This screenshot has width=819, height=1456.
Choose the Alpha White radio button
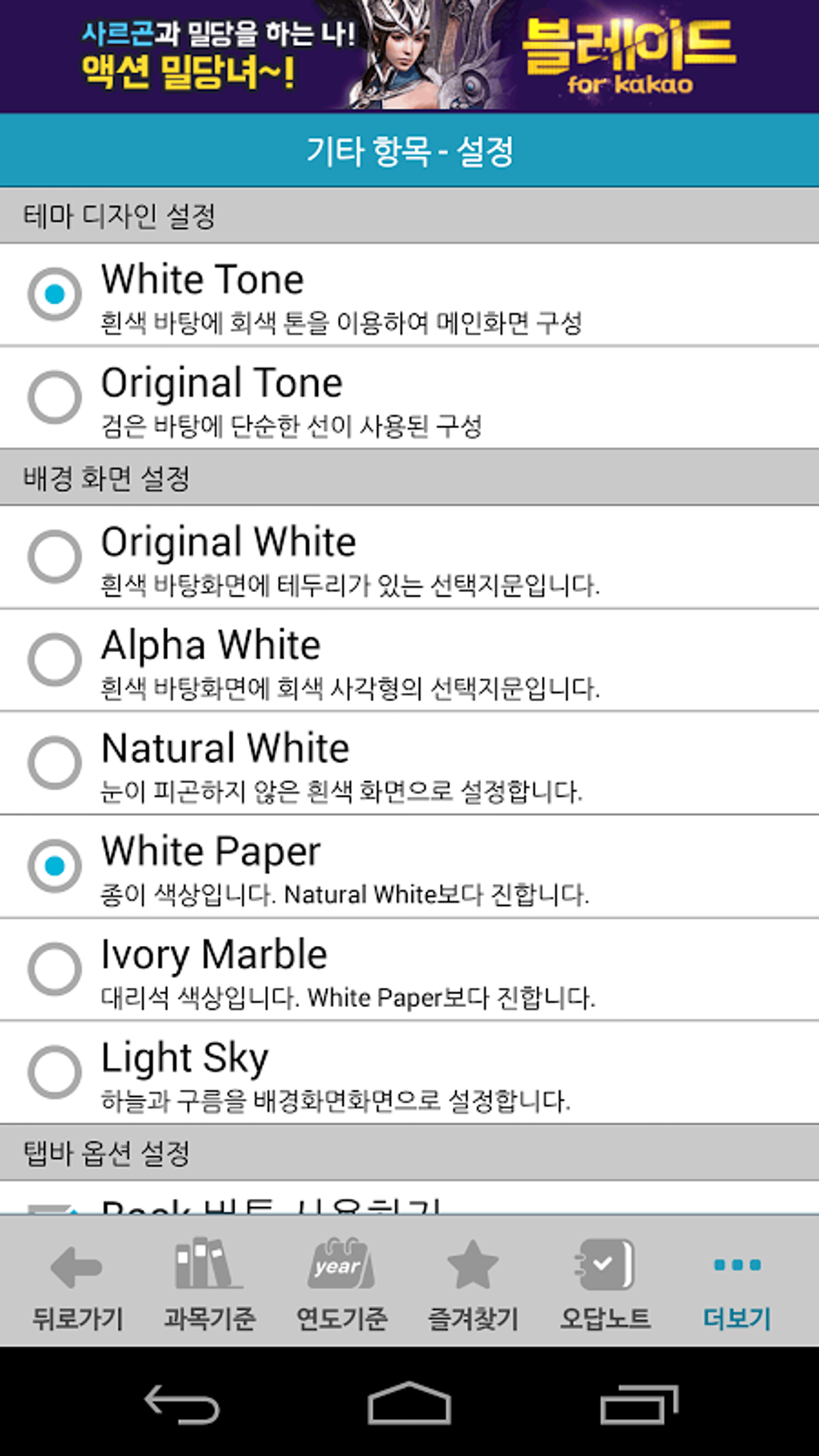click(x=55, y=659)
